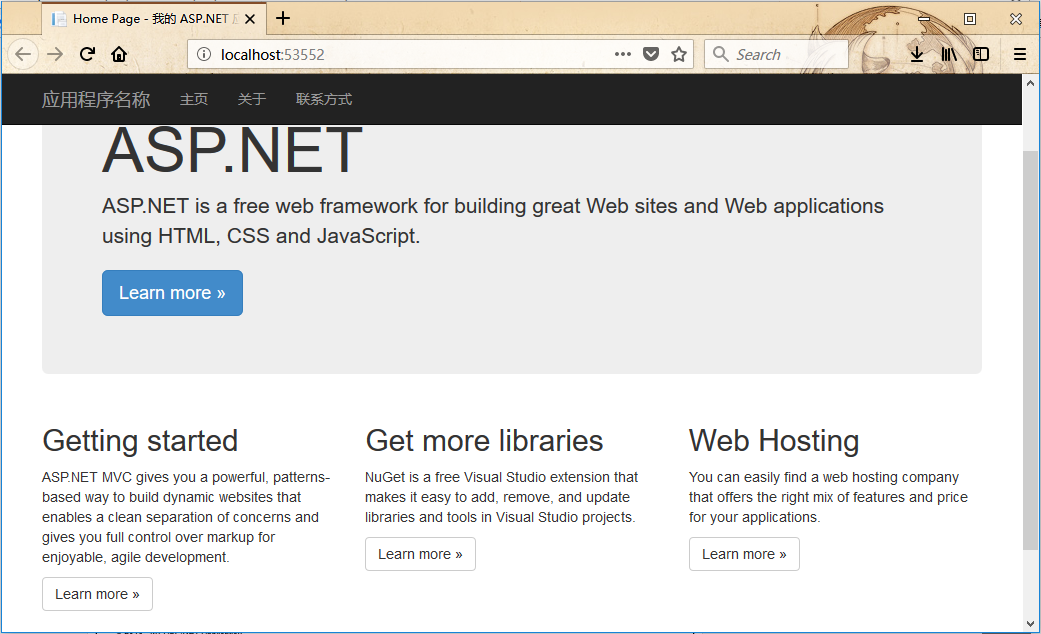Save page to Pocket
1041x634 pixels.
click(651, 55)
